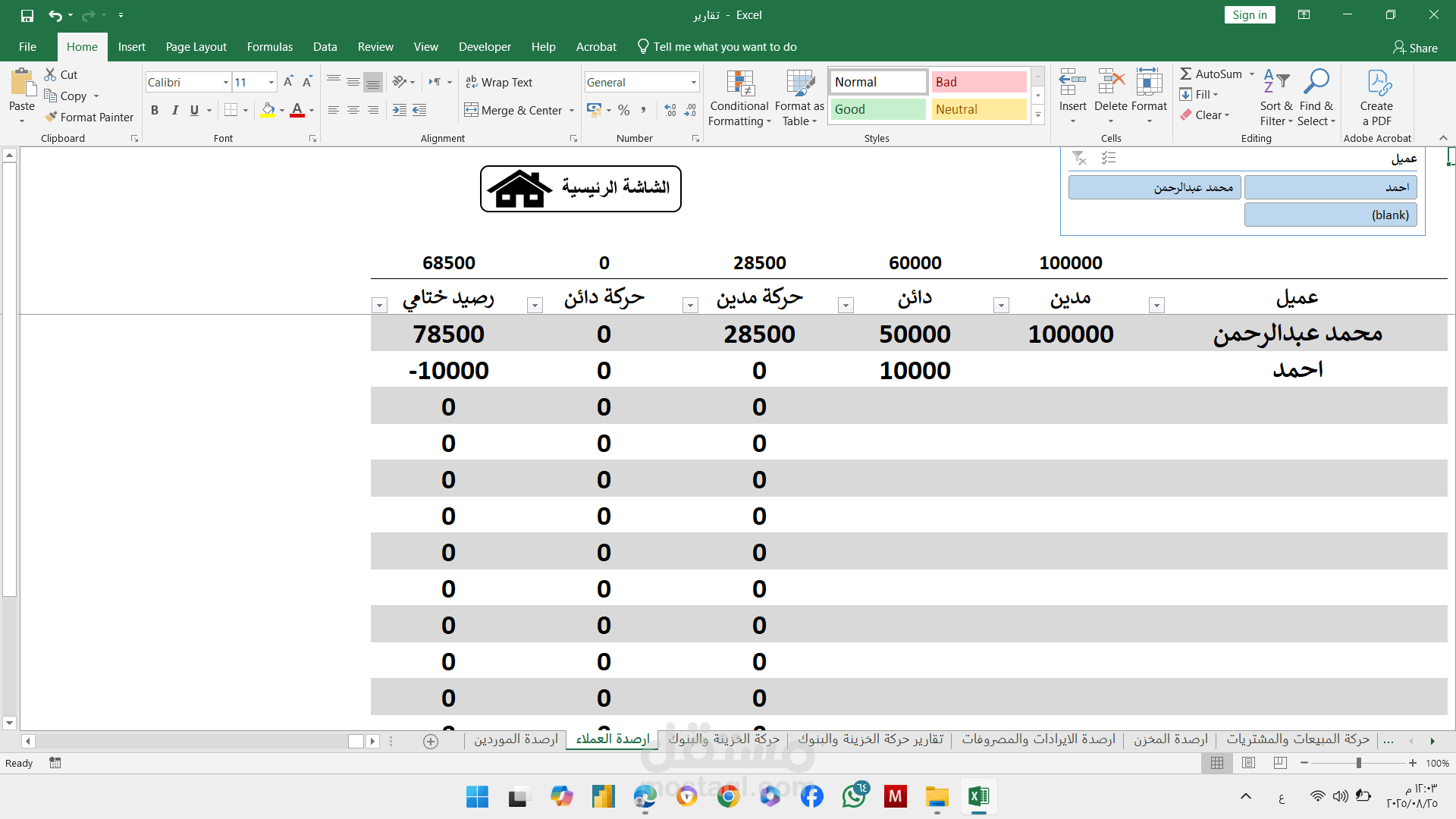Select احمد in the customer slicer

coord(1330,187)
